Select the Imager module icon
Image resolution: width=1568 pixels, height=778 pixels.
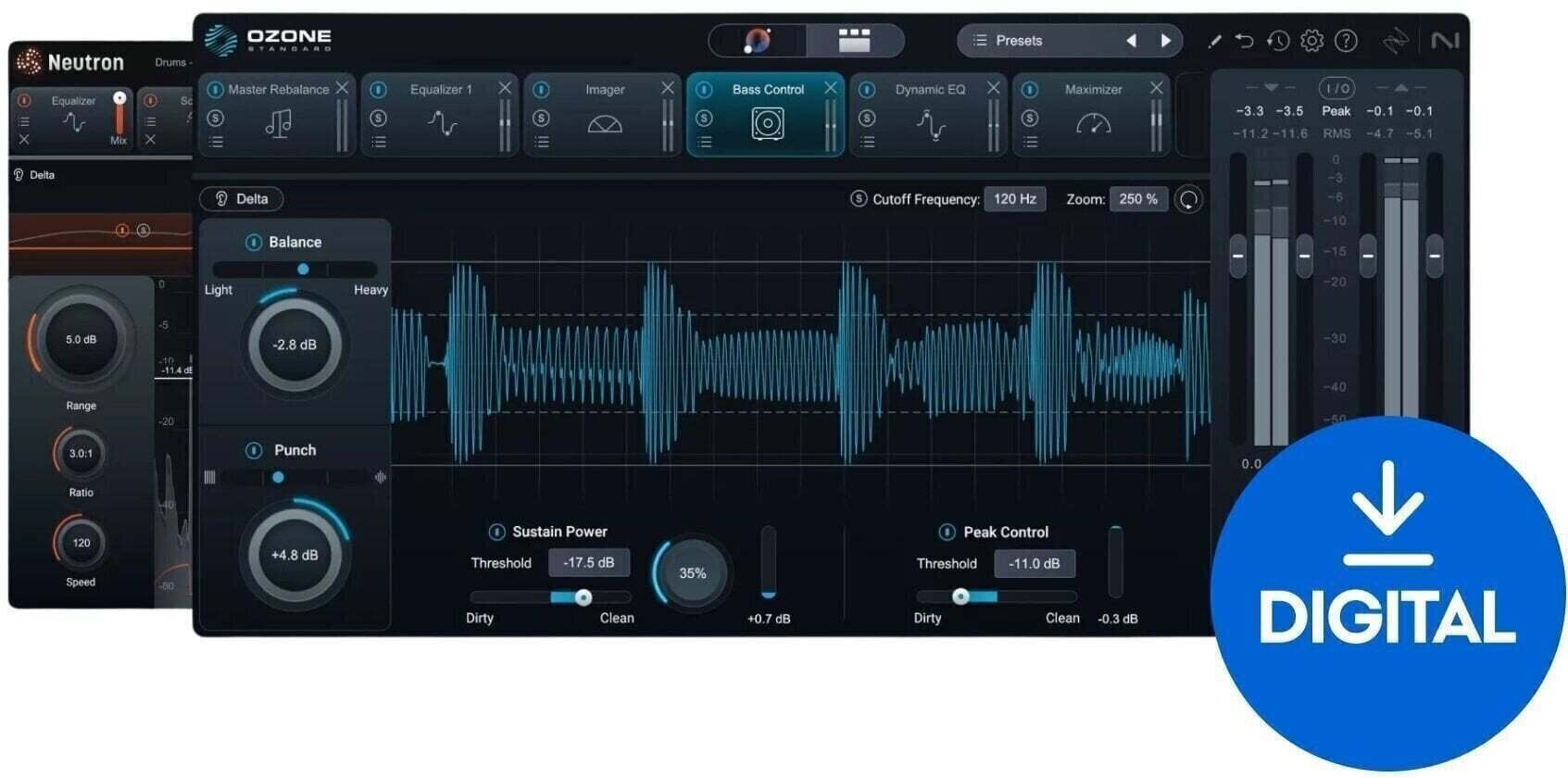click(605, 124)
